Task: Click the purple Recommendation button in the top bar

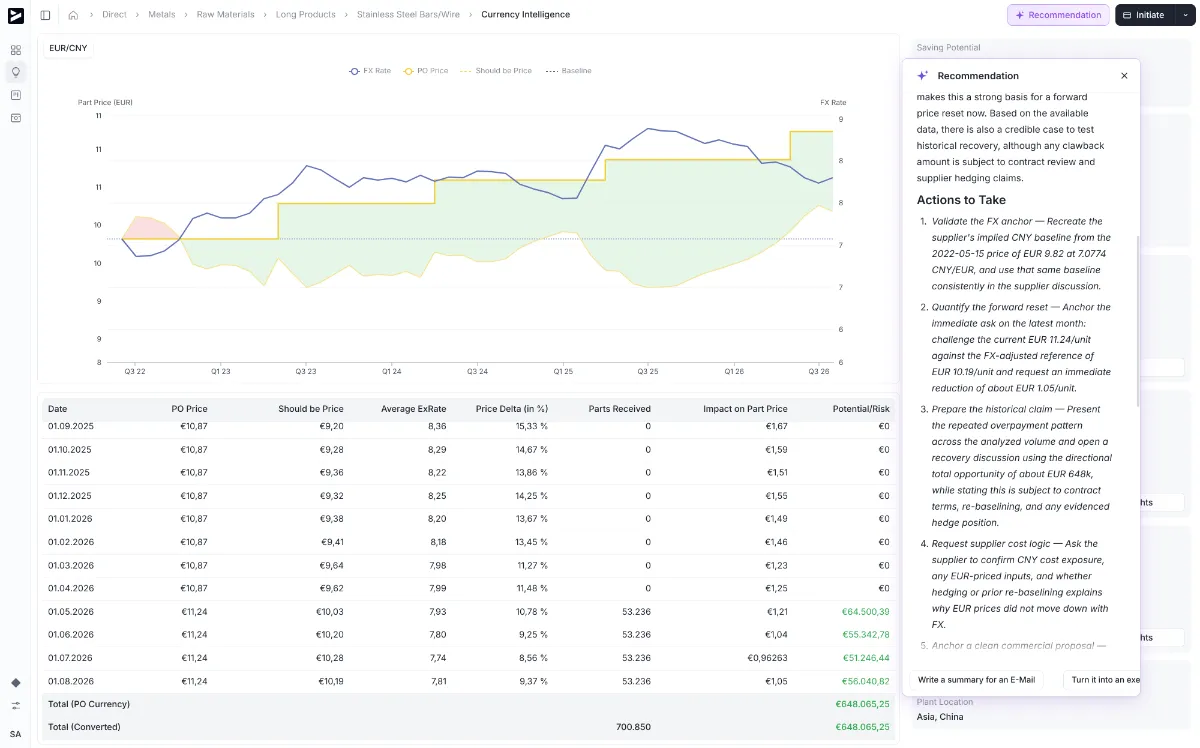Action: pos(1058,15)
